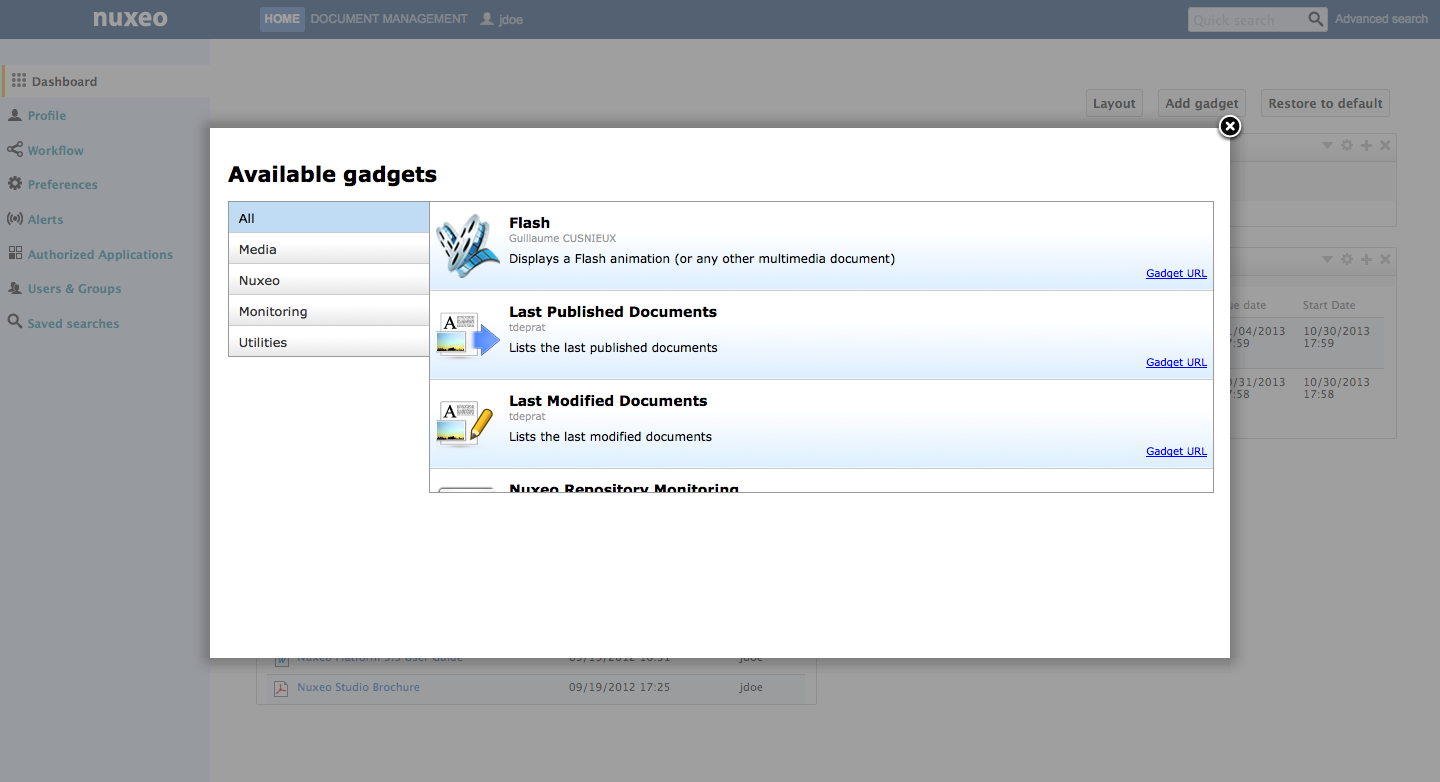Select the Flash gadget title
This screenshot has height=782, width=1440.
[529, 223]
